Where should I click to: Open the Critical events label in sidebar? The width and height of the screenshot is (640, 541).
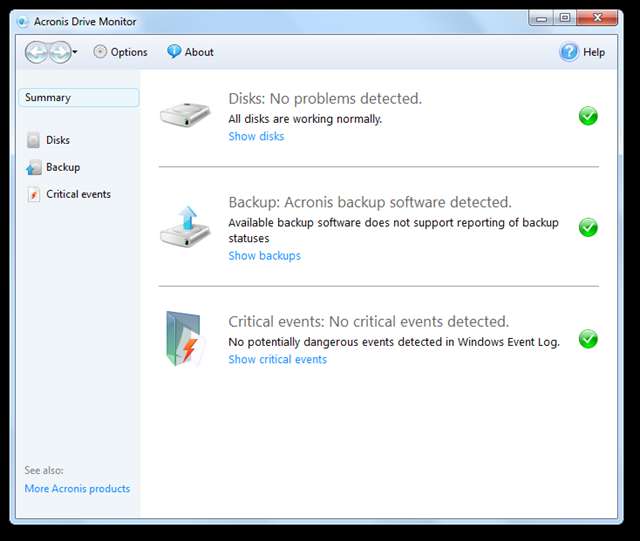(78, 194)
